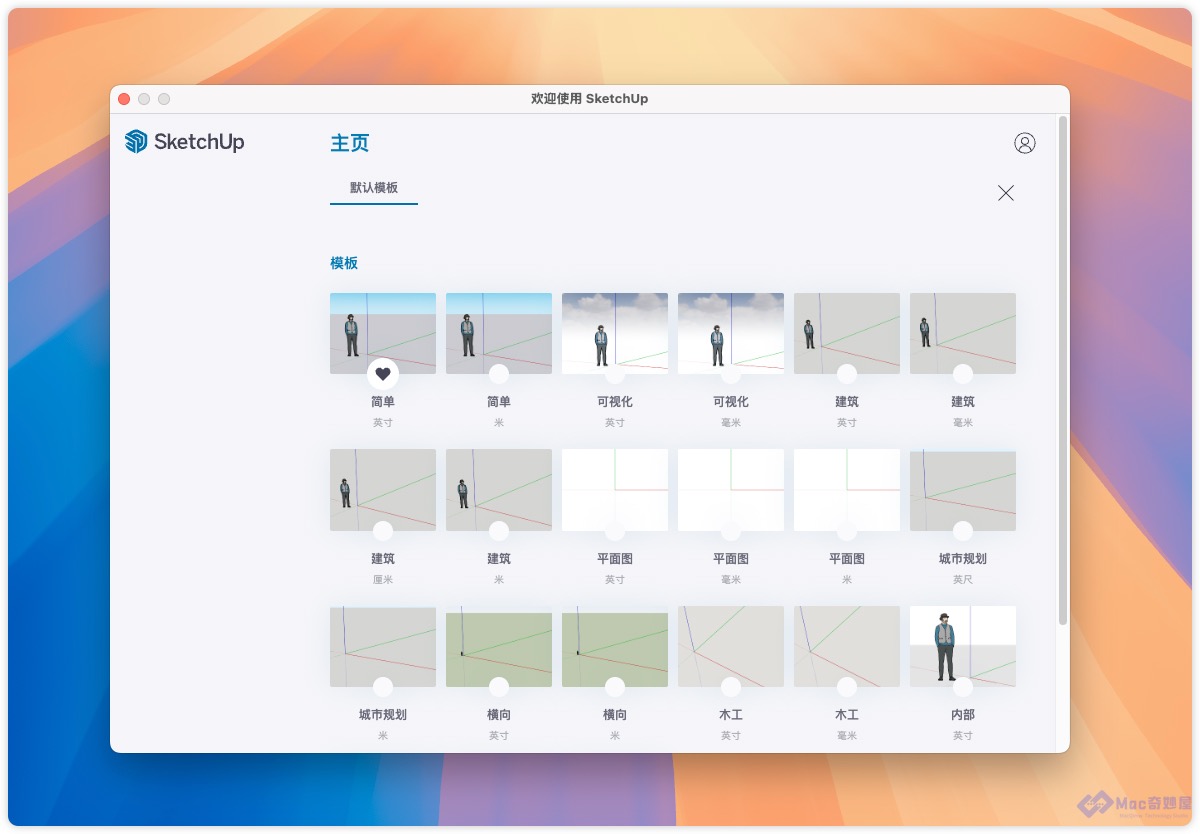Click the 主页 page heading

click(350, 143)
